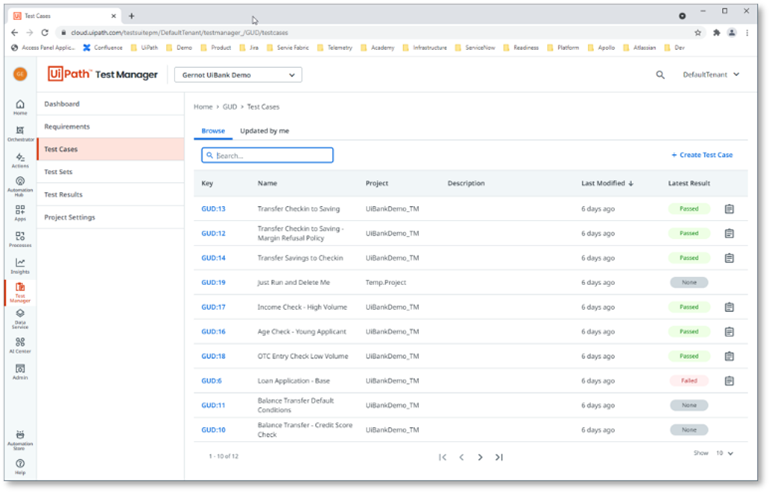Open Orchestrator from the left sidebar
Image resolution: width=769 pixels, height=492 pixels.
click(20, 133)
